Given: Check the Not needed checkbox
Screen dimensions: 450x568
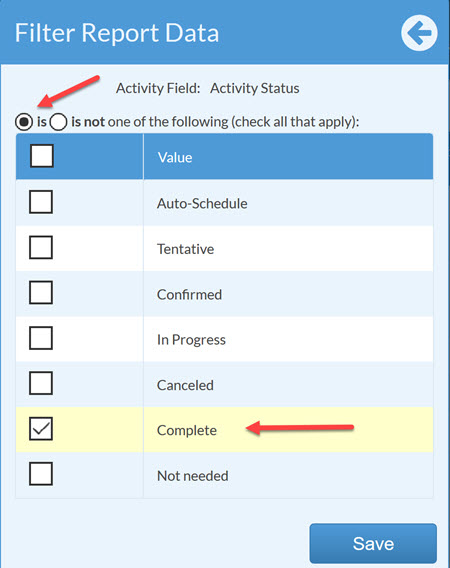Looking at the screenshot, I should (41, 474).
